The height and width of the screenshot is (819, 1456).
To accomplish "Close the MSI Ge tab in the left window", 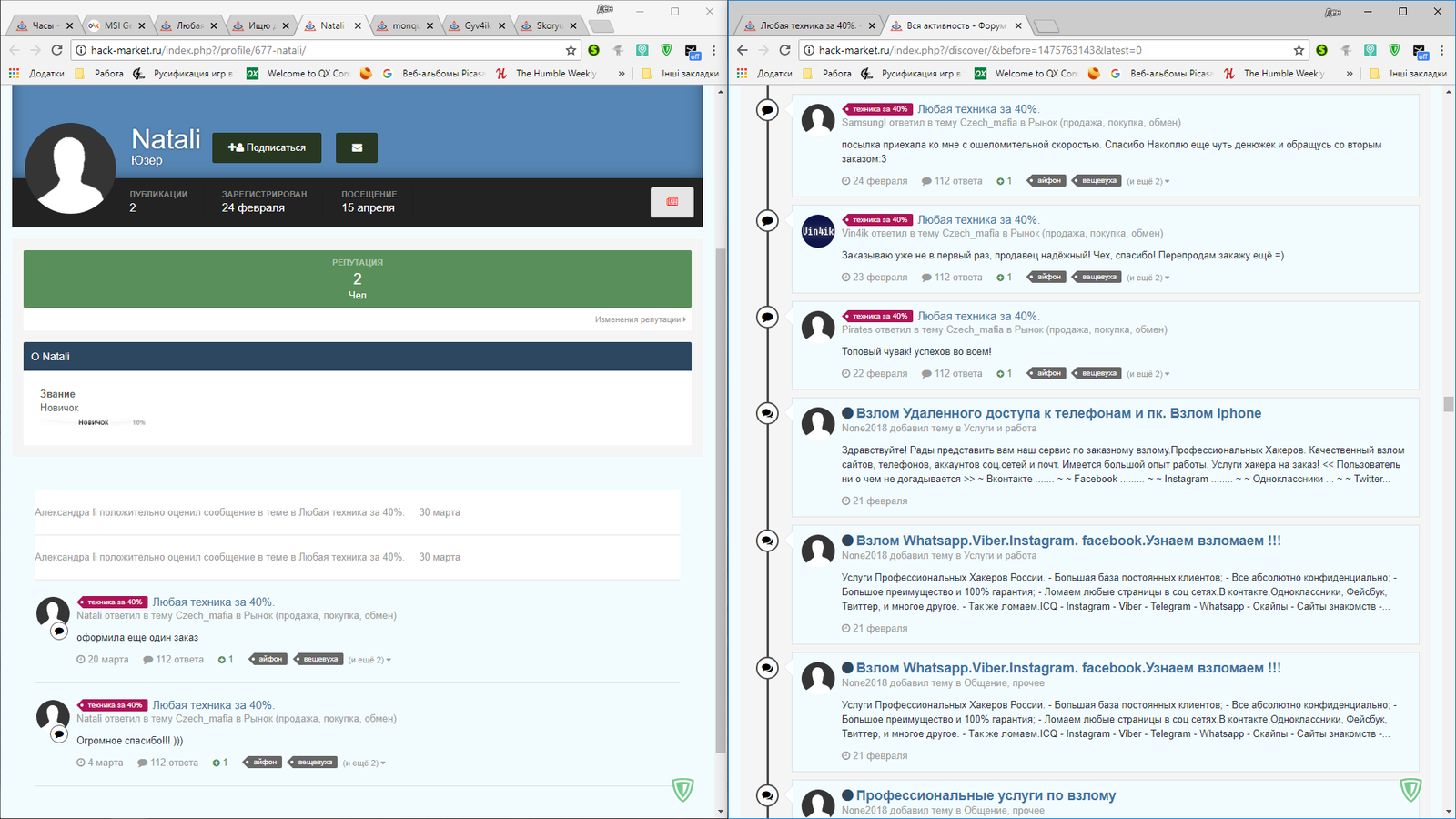I will 141,25.
